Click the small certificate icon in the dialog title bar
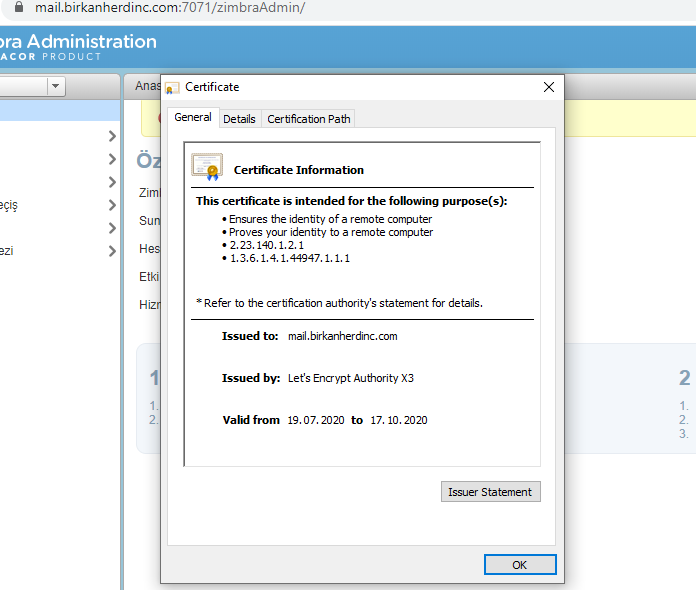The image size is (696, 590). (x=172, y=88)
